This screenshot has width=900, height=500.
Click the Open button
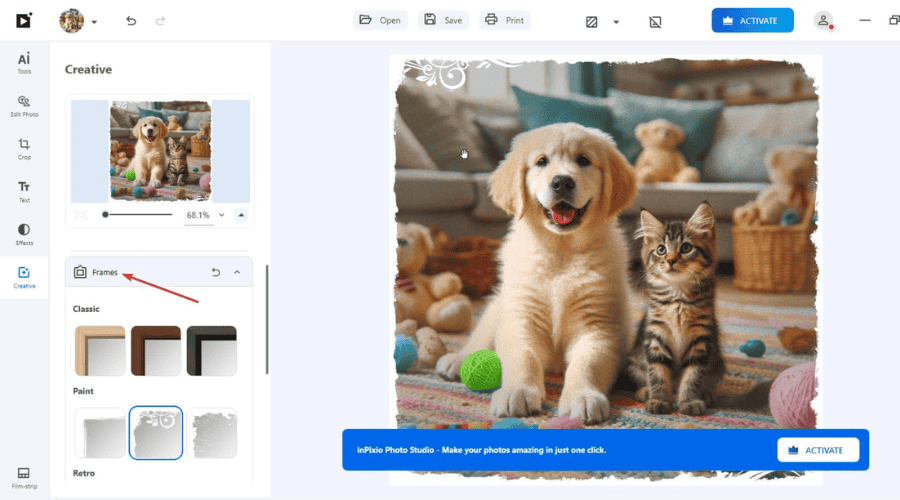coord(380,20)
